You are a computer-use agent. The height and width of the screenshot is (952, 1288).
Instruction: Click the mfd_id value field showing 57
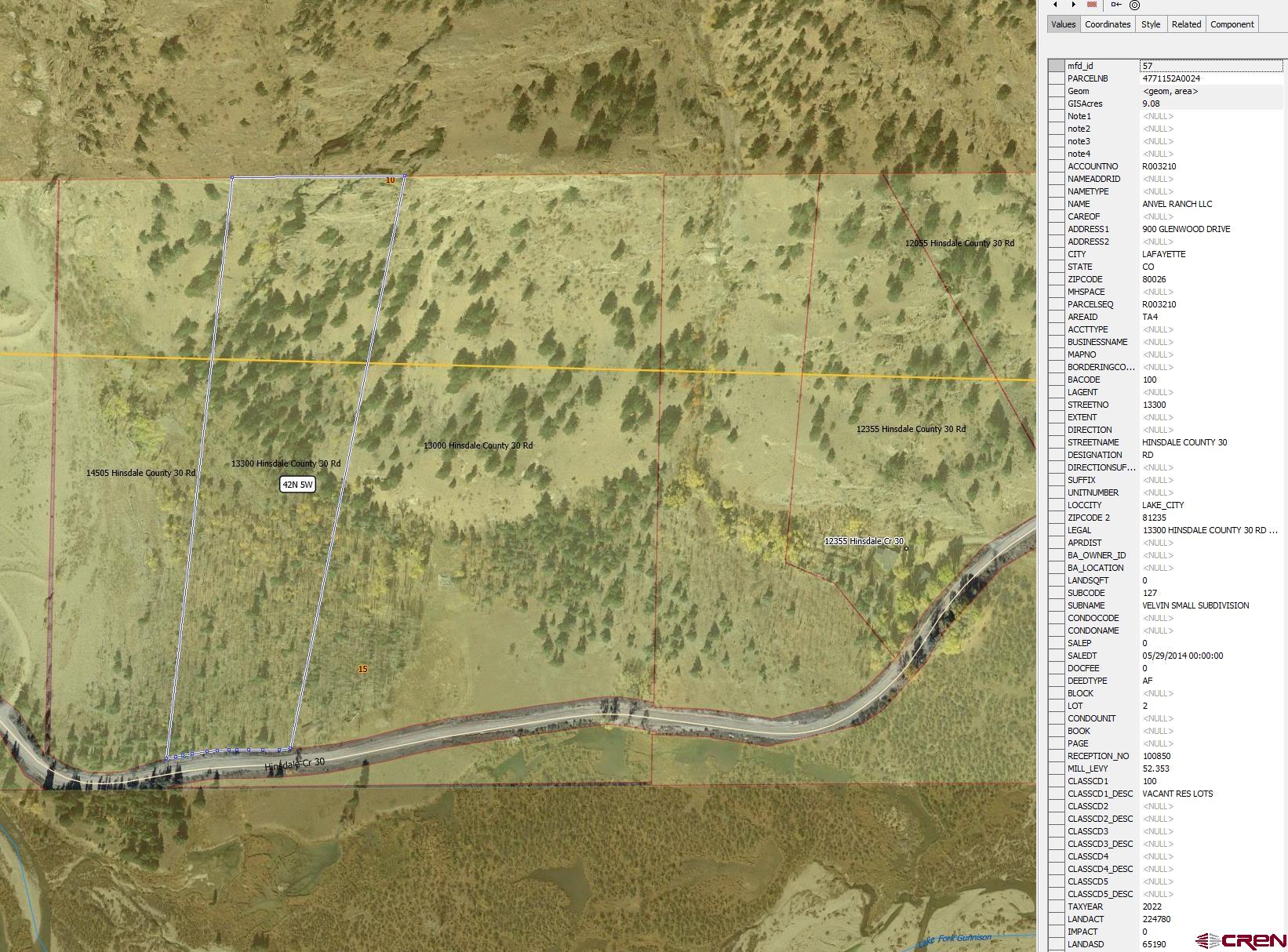pos(1210,67)
